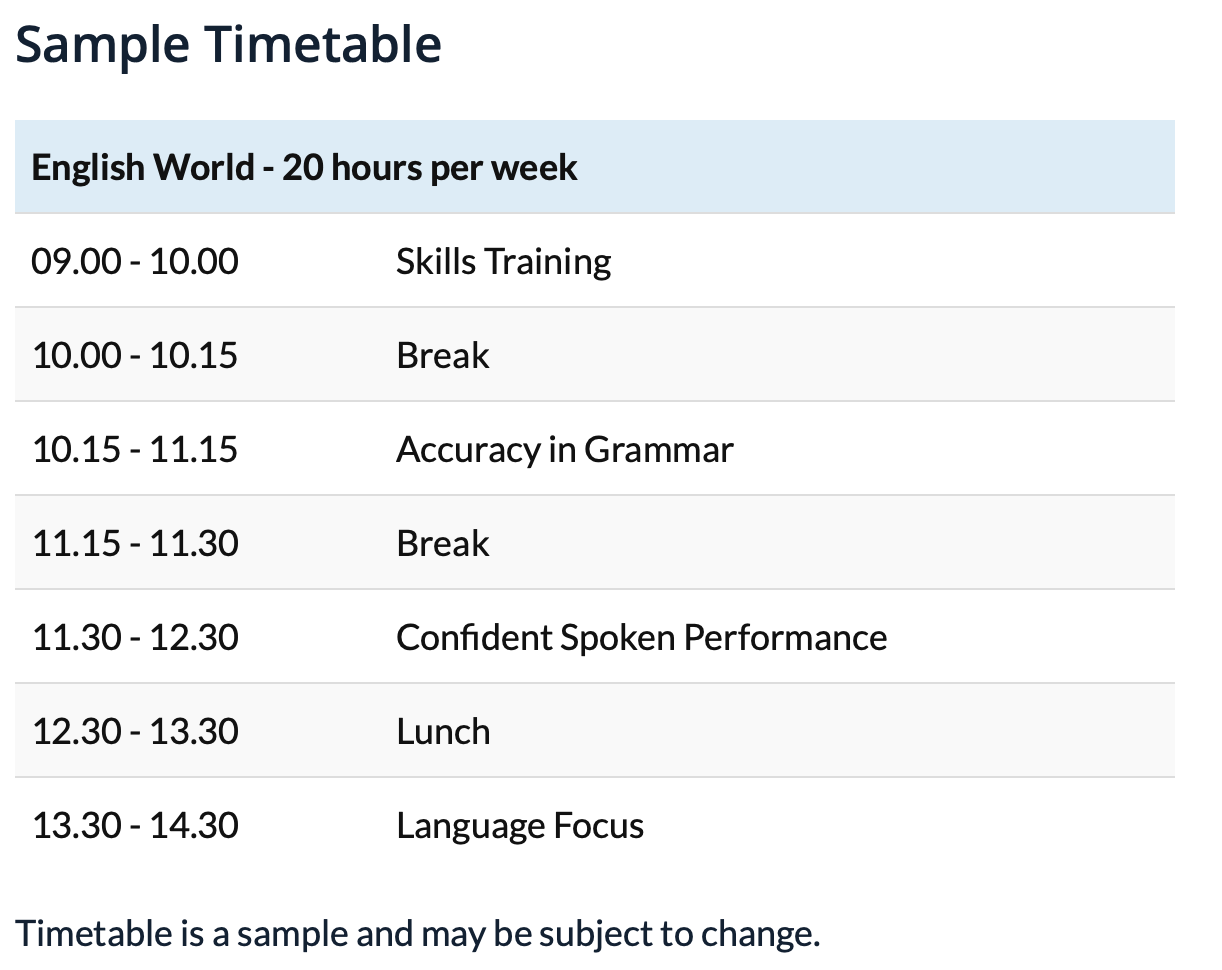Click the 09.00 - 10.00 time cell

click(x=135, y=262)
